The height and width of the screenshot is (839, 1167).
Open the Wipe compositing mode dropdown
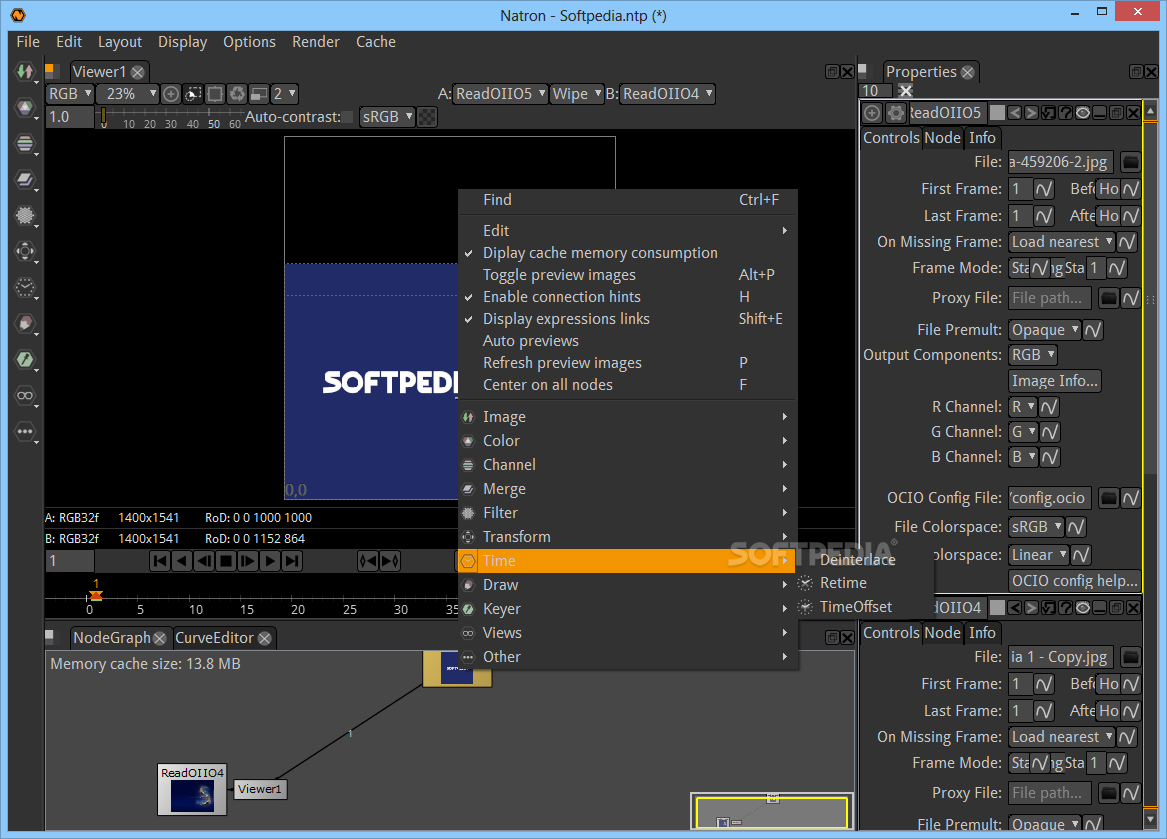(577, 94)
